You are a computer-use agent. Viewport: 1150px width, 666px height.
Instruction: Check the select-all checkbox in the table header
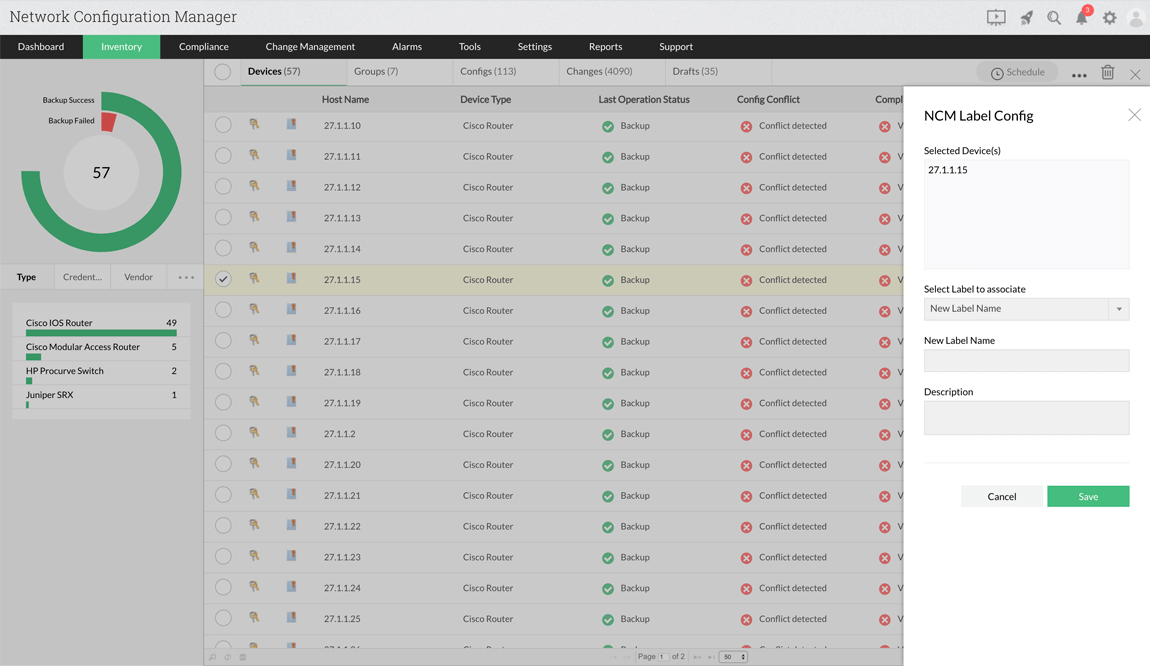pyautogui.click(x=222, y=71)
